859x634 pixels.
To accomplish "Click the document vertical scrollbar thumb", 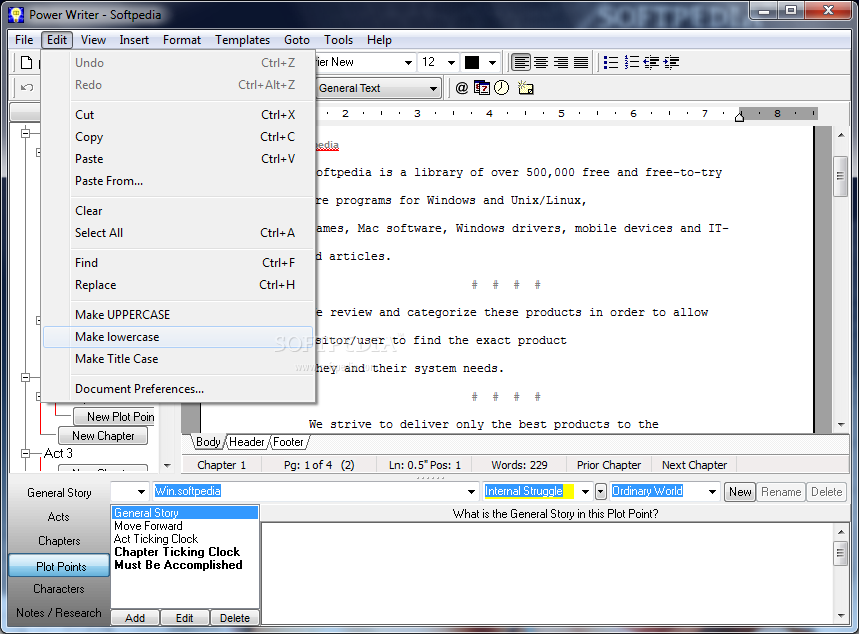I will point(840,176).
